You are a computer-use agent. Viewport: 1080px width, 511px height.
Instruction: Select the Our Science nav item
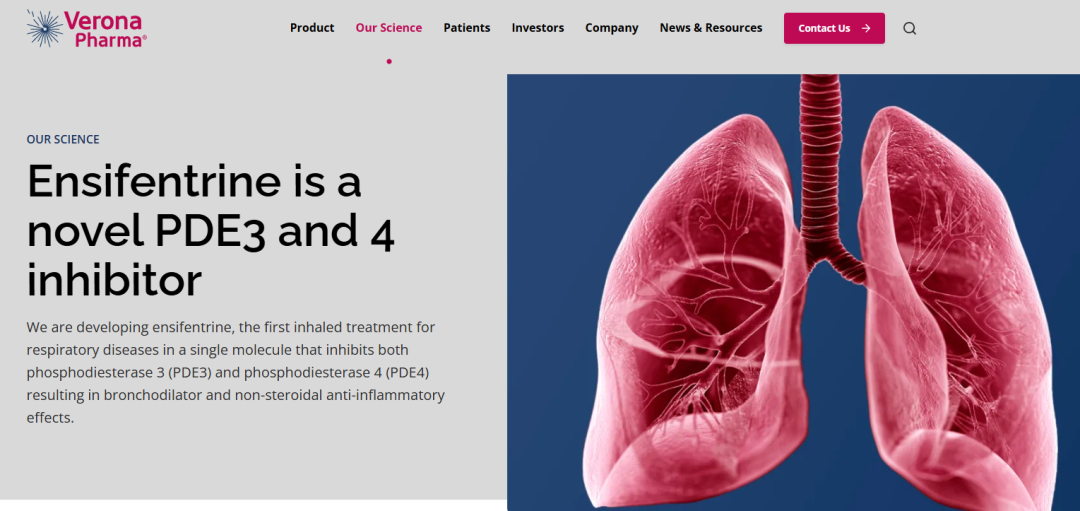tap(389, 28)
